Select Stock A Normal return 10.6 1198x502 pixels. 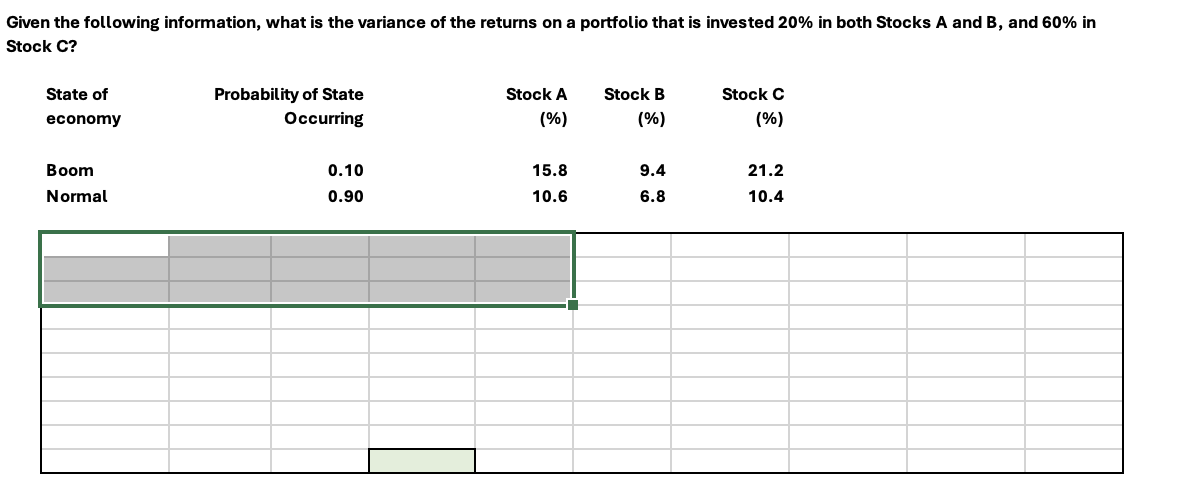tap(550, 196)
